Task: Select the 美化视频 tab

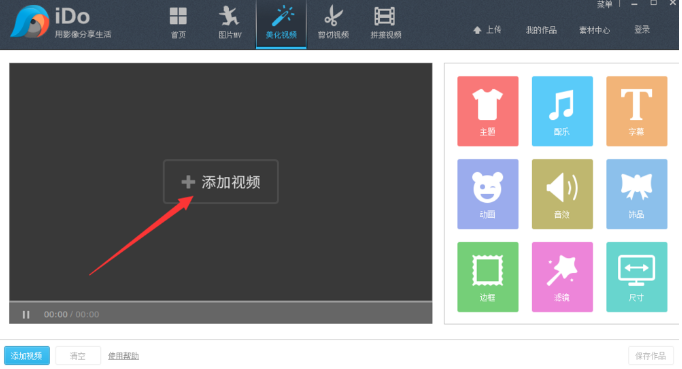Action: pyautogui.click(x=281, y=23)
